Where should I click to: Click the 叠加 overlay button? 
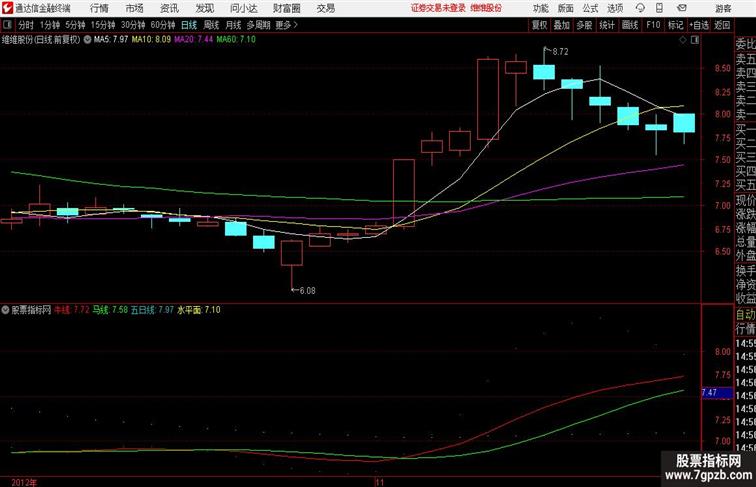[562, 25]
